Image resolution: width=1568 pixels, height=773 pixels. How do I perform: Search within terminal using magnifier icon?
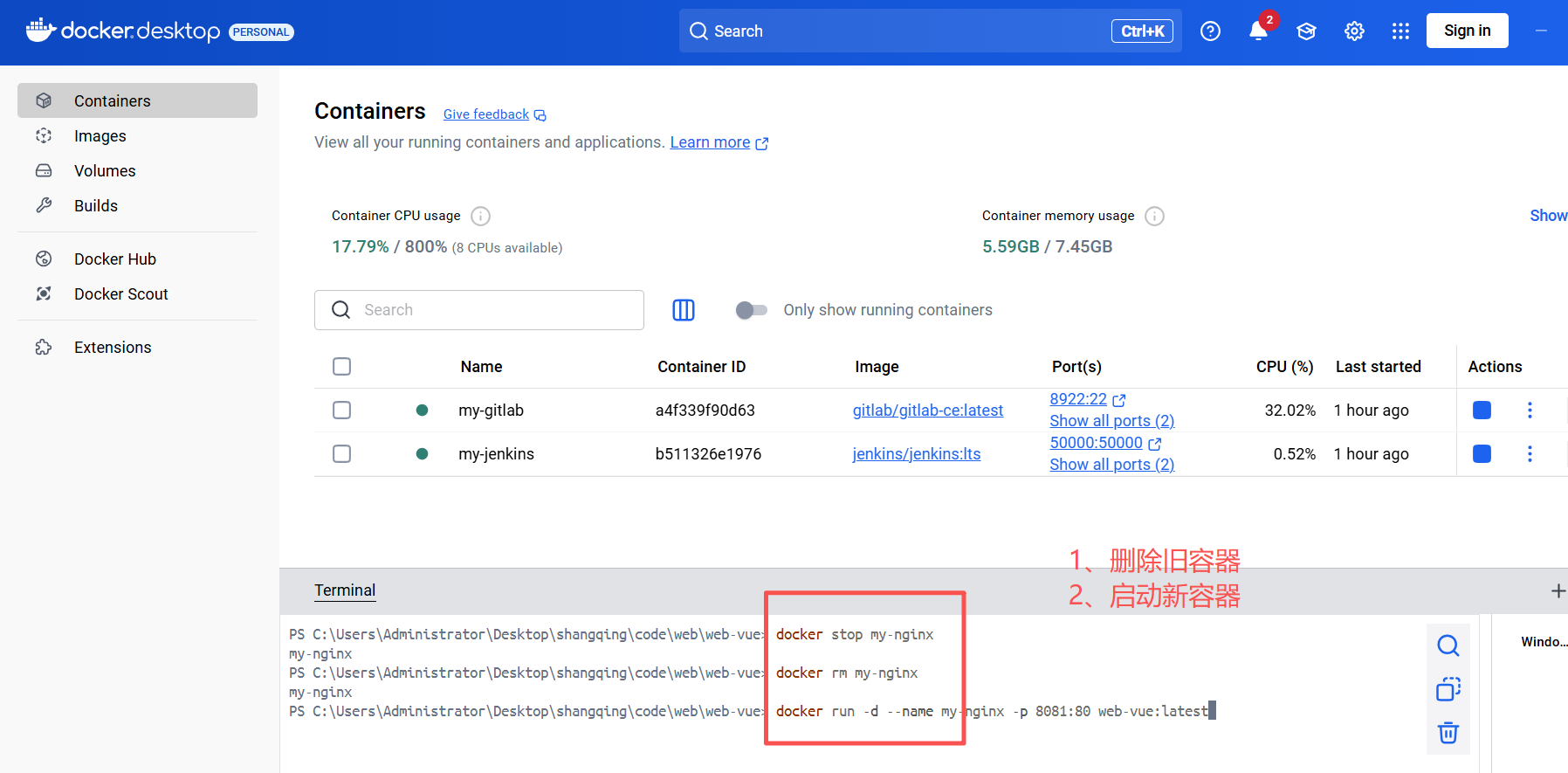coord(1448,645)
